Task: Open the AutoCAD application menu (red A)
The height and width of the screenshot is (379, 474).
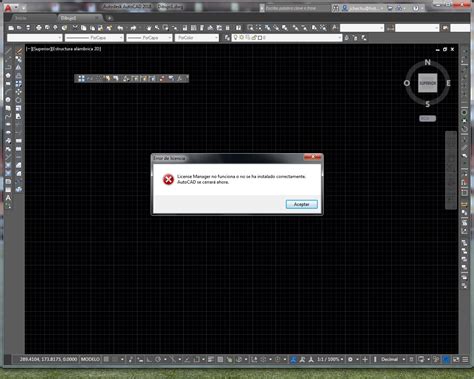Action: [8, 7]
